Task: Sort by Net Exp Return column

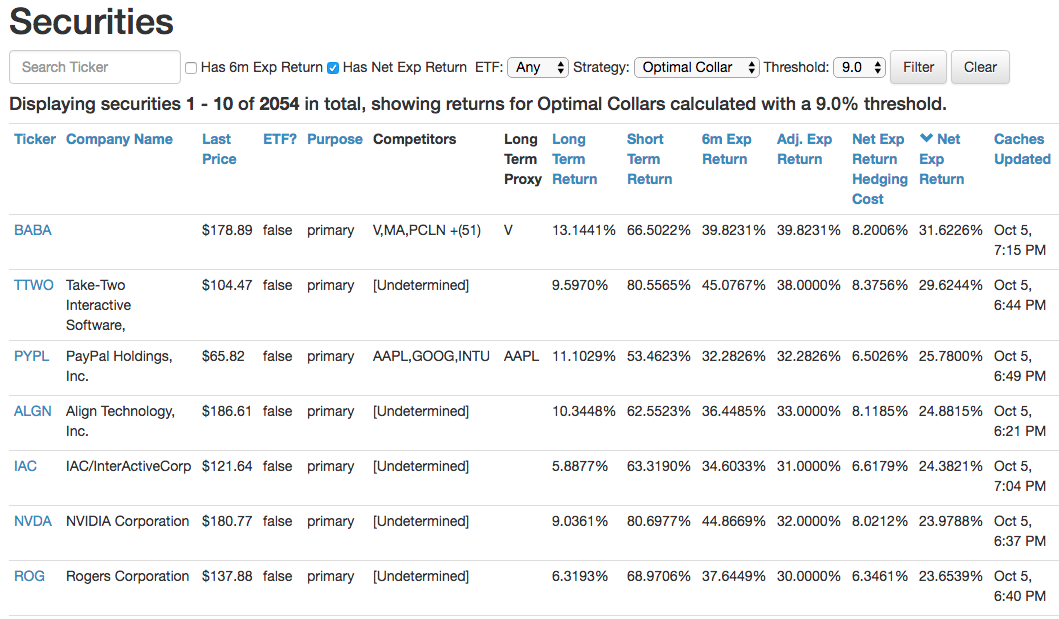Action: pos(940,159)
